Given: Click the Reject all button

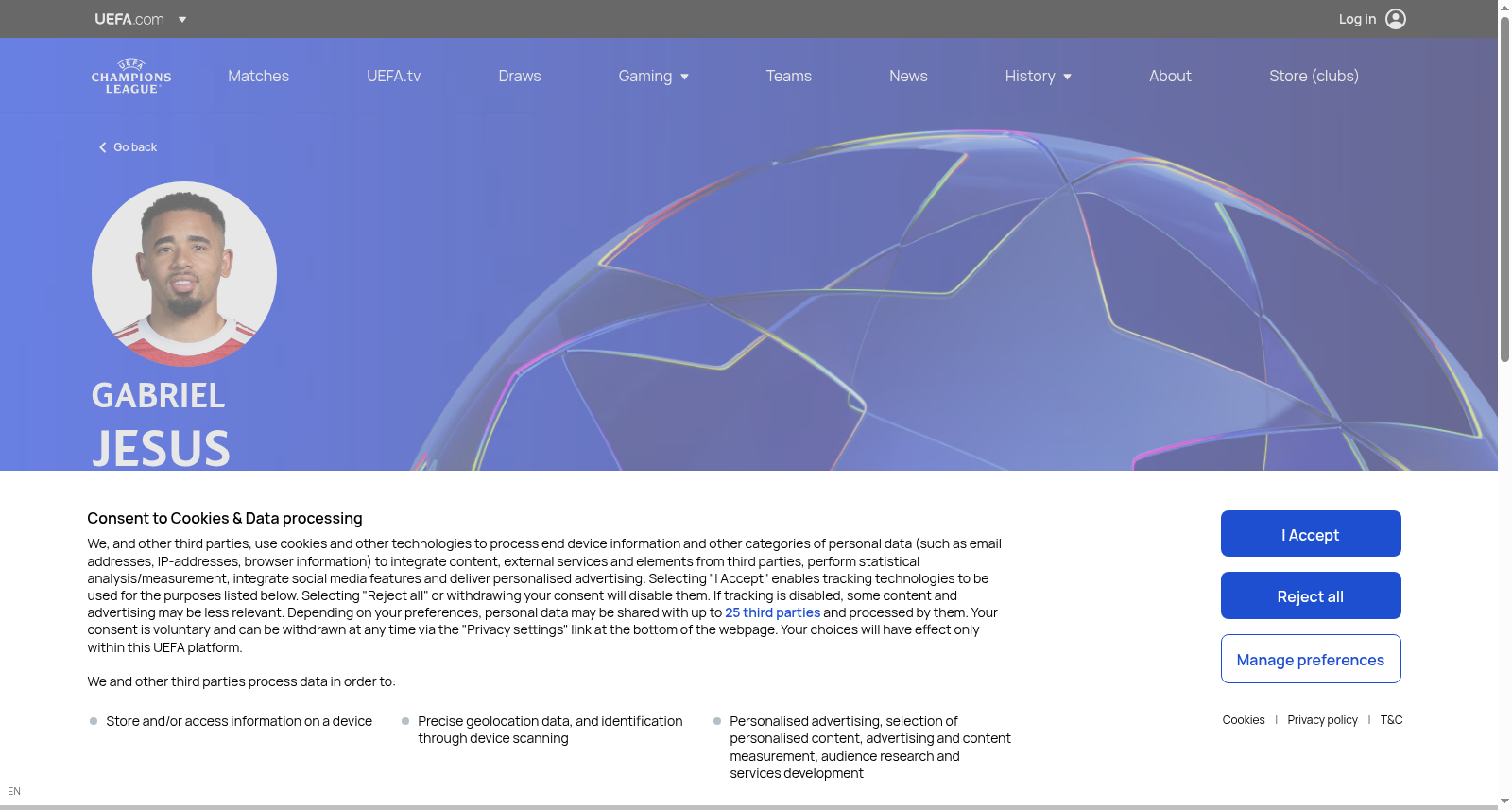Looking at the screenshot, I should tap(1311, 595).
